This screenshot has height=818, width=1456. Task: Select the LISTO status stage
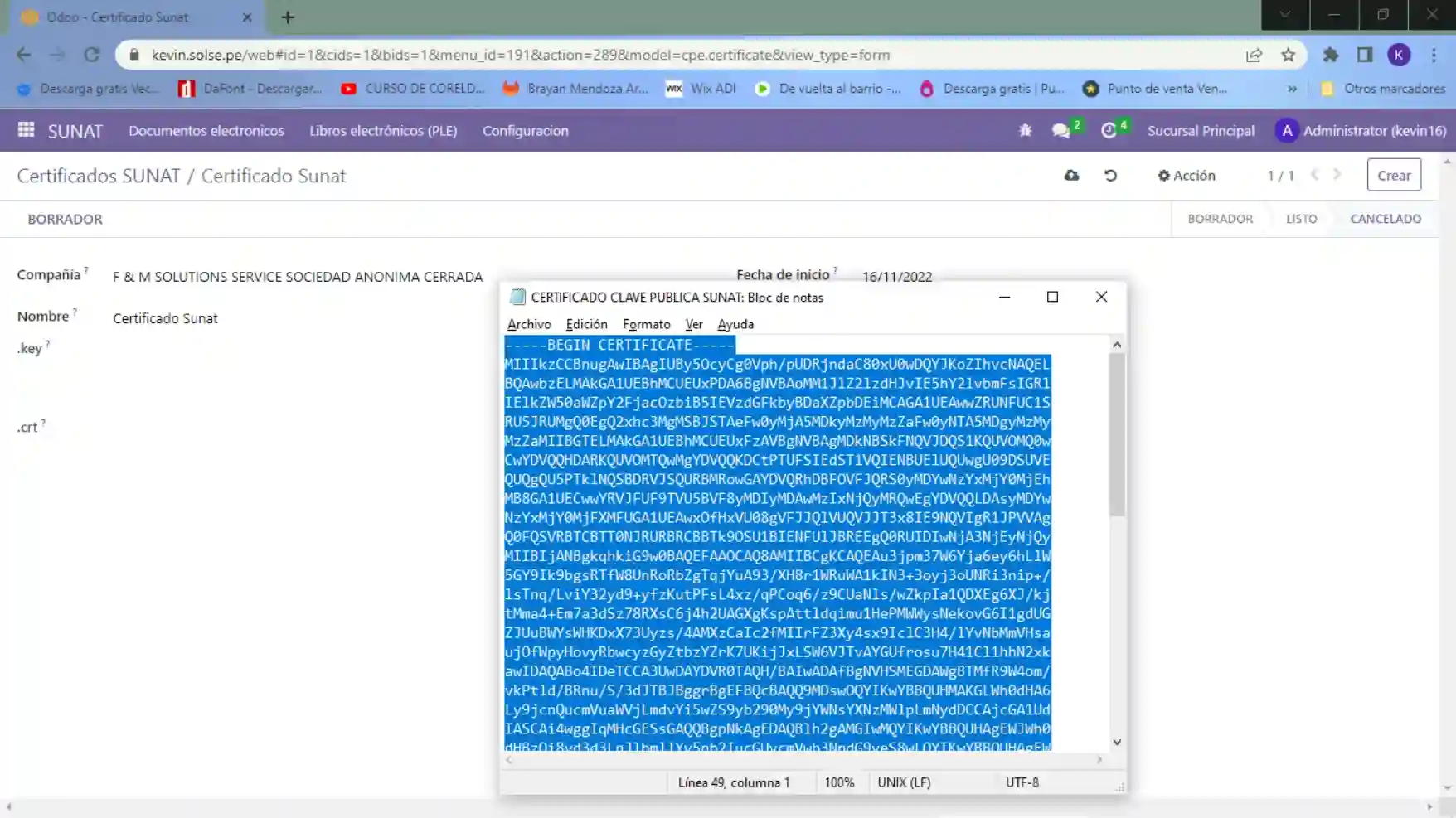click(1300, 219)
